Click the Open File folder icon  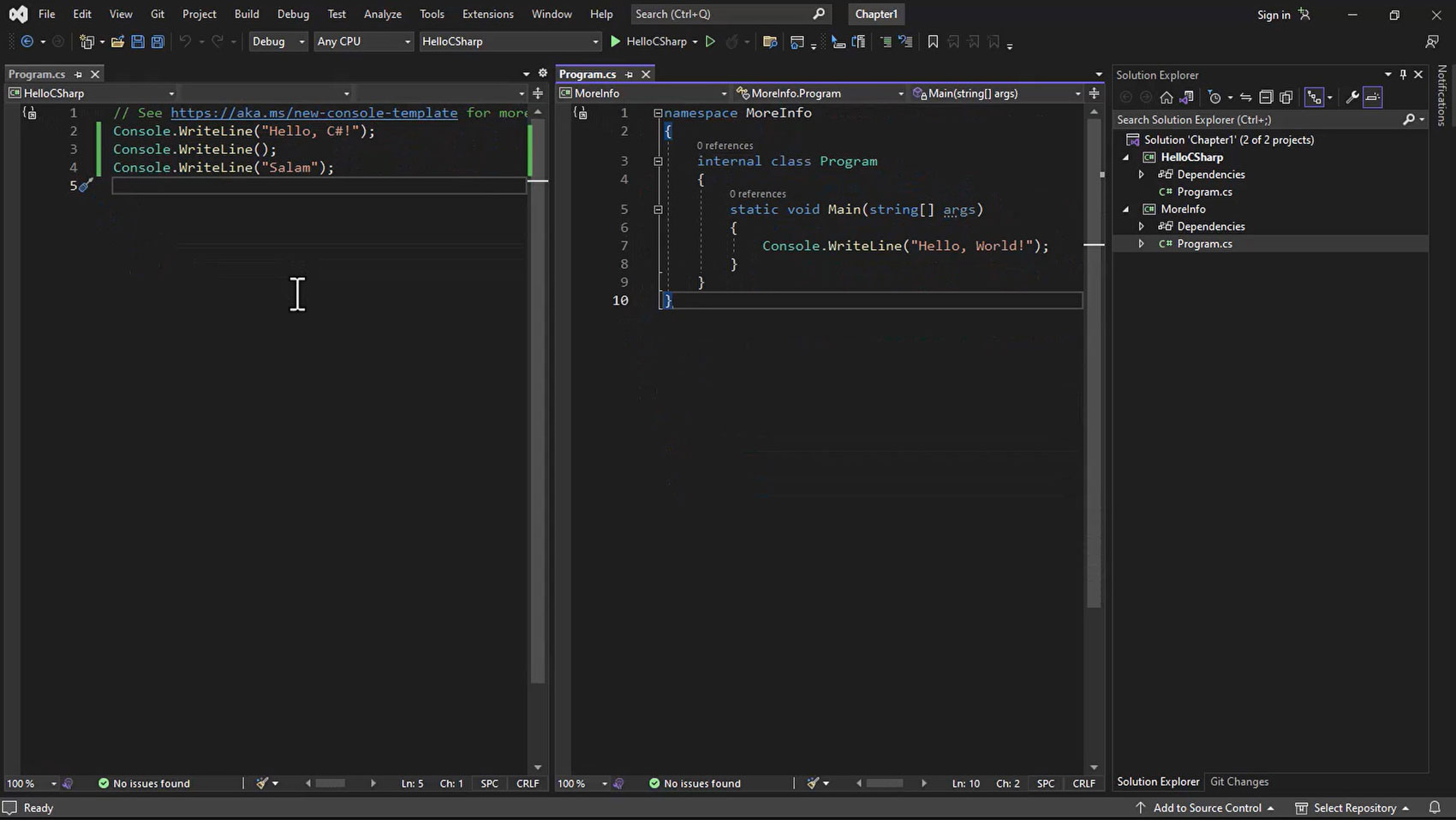click(117, 41)
